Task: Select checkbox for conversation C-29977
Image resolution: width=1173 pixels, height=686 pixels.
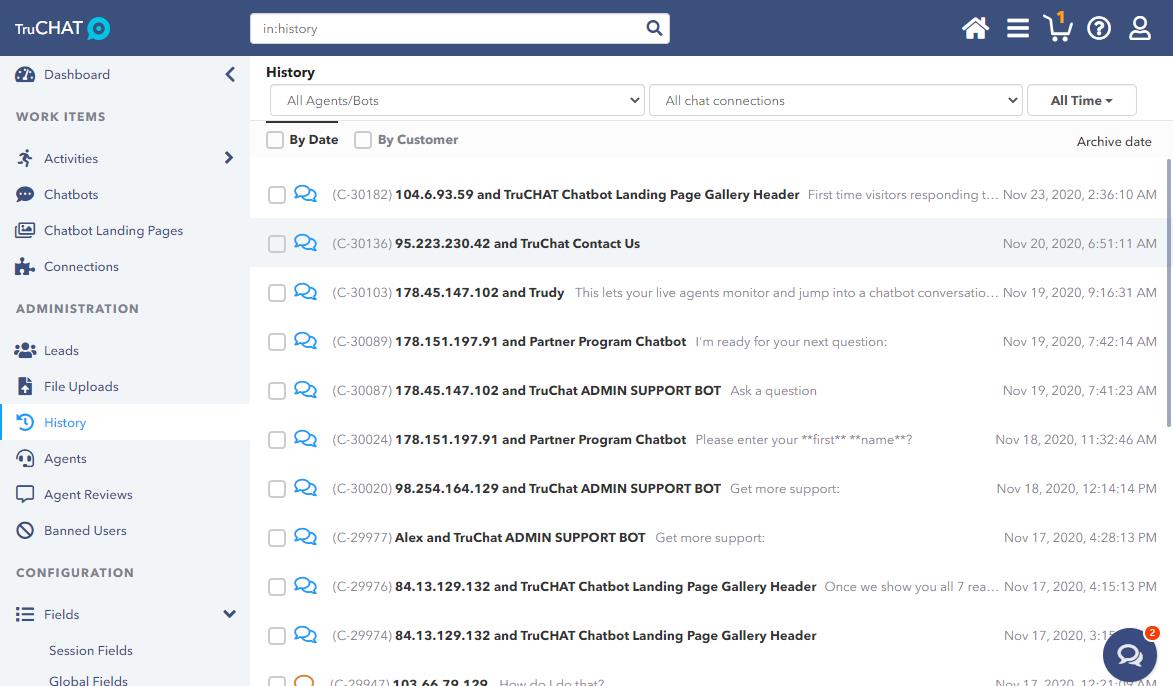Action: point(277,538)
